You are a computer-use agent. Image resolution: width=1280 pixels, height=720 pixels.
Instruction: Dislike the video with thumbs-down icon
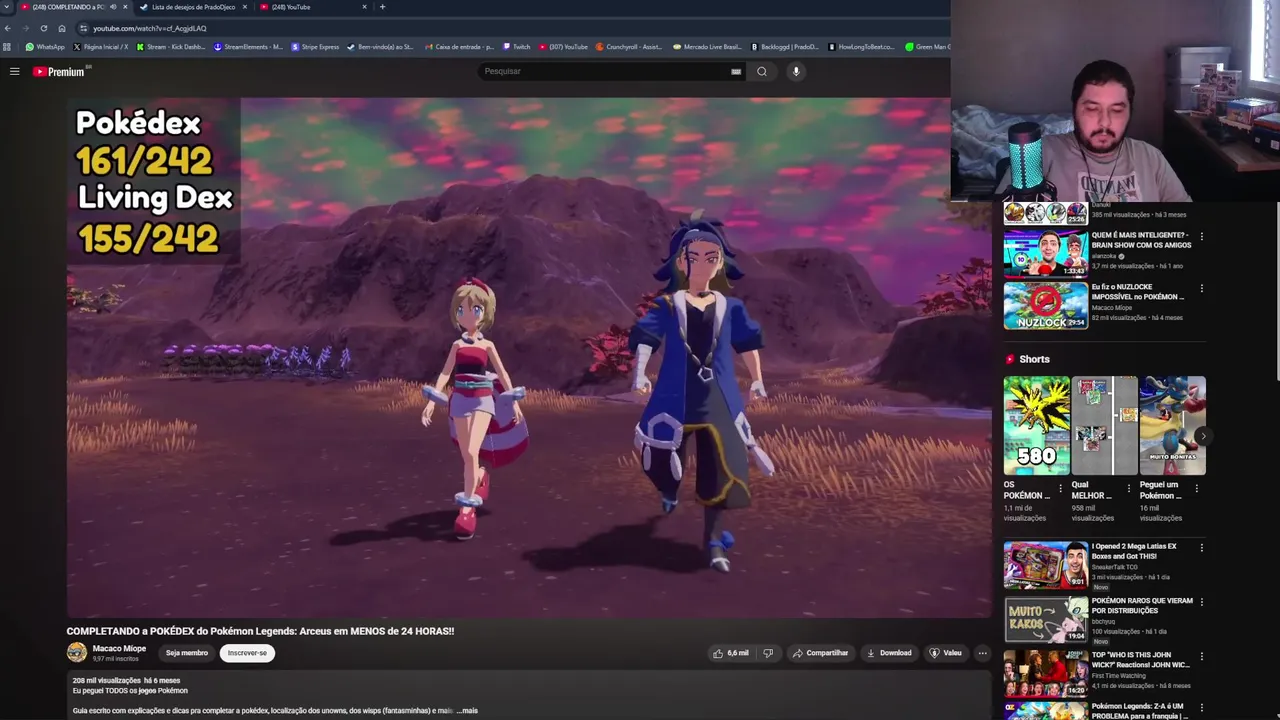pyautogui.click(x=768, y=653)
